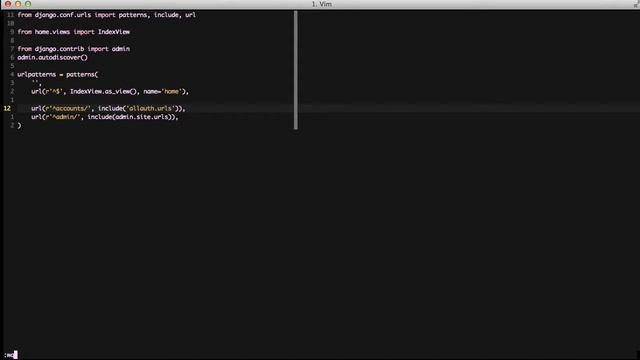
Task: Click the 'from home.views import IndexView' line
Action: pos(73,32)
